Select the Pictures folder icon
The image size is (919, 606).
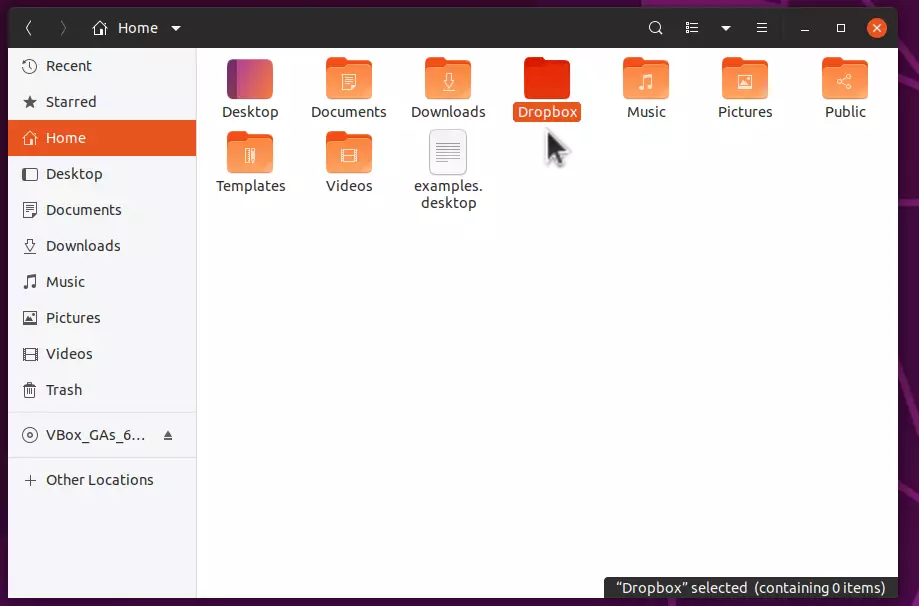745,79
